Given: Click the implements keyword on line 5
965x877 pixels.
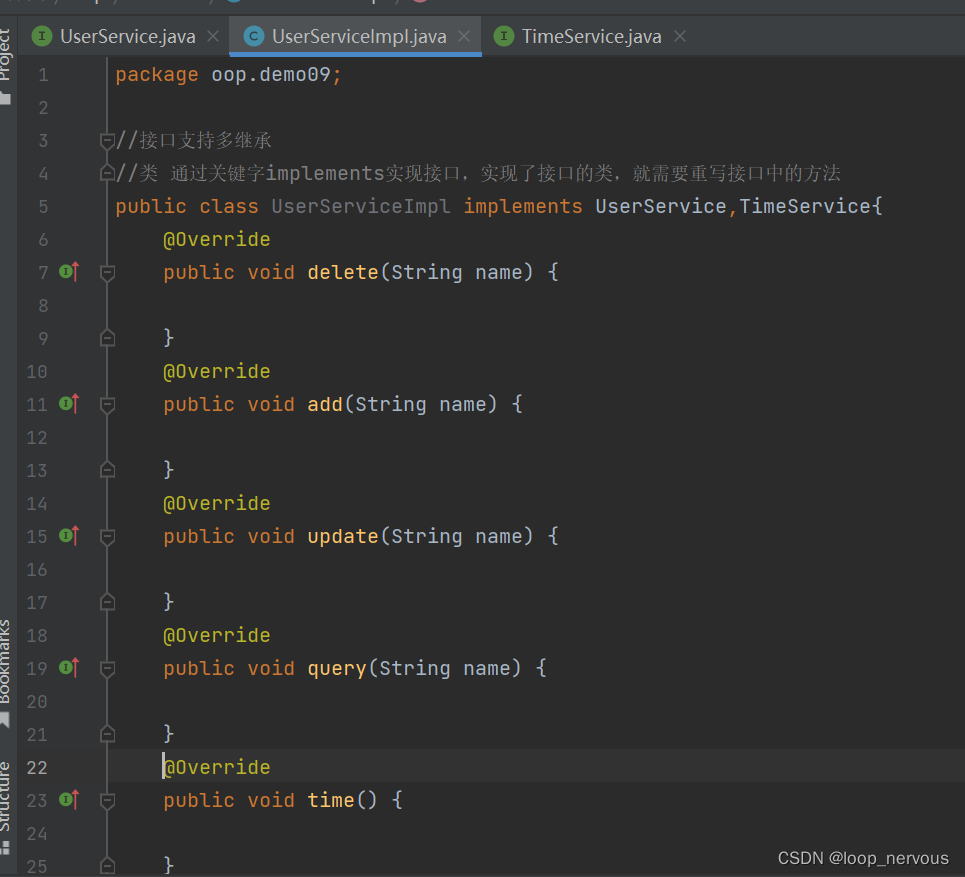Looking at the screenshot, I should (x=523, y=206).
